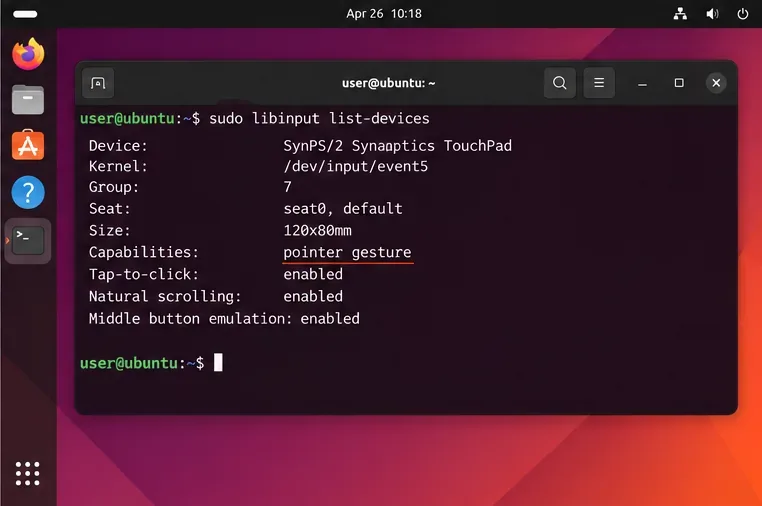Select the device name SynPS/2 Synaptics TouchPad
The image size is (762, 506).
[x=398, y=146]
